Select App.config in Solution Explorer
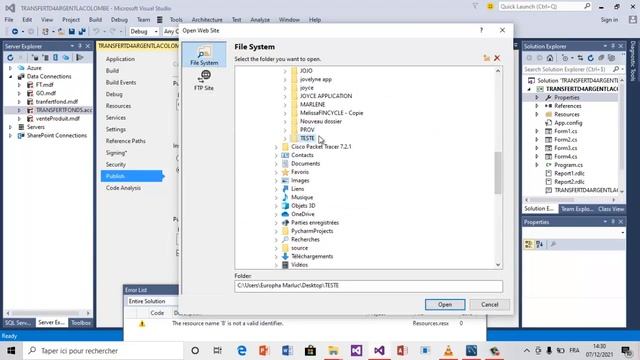 (x=568, y=123)
